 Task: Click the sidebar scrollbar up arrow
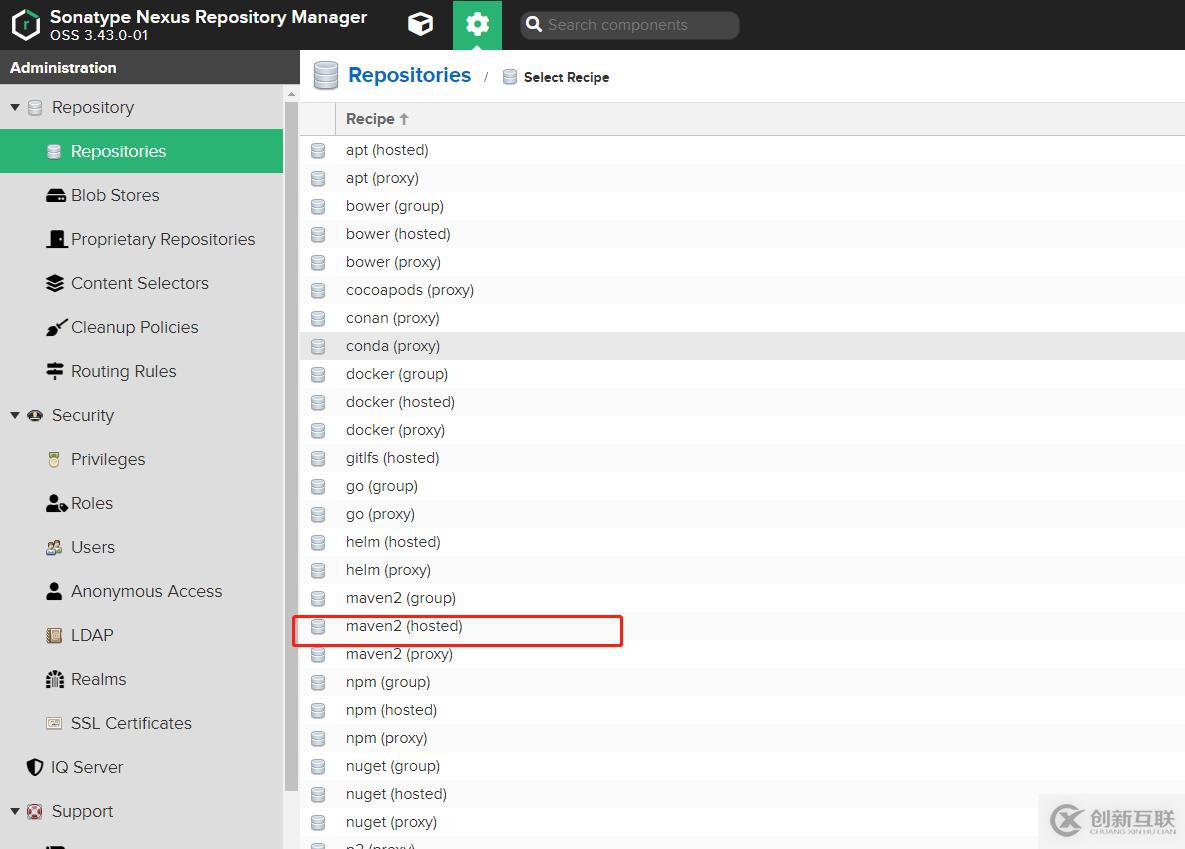pyautogui.click(x=292, y=94)
